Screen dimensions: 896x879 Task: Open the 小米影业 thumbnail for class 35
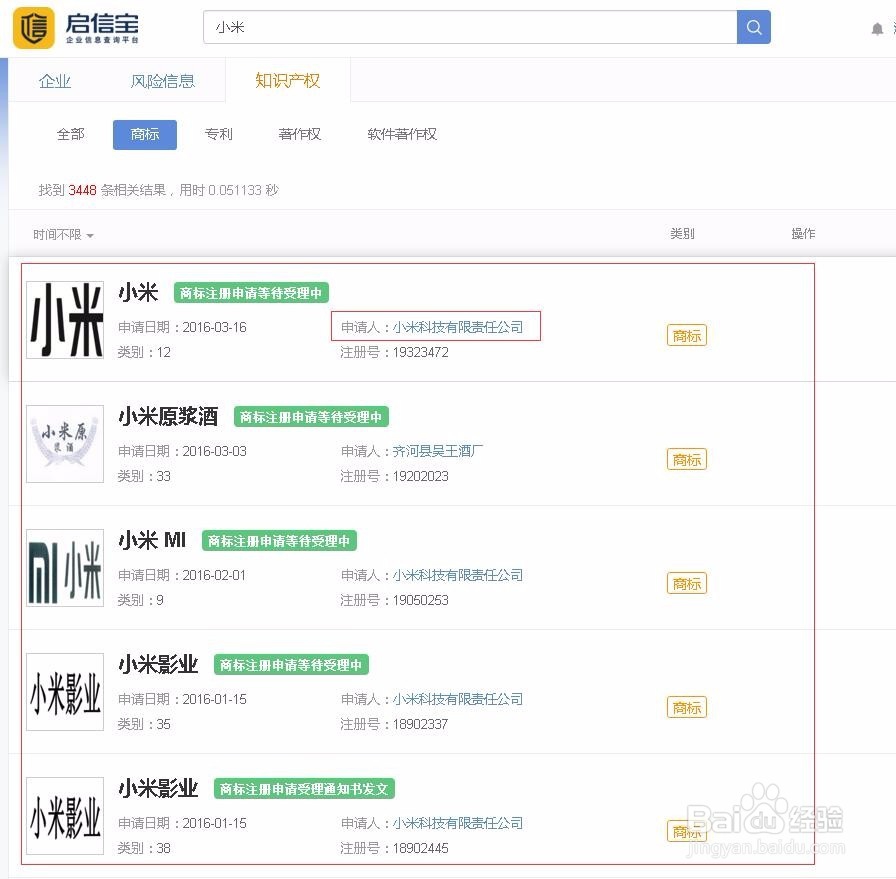pos(65,692)
